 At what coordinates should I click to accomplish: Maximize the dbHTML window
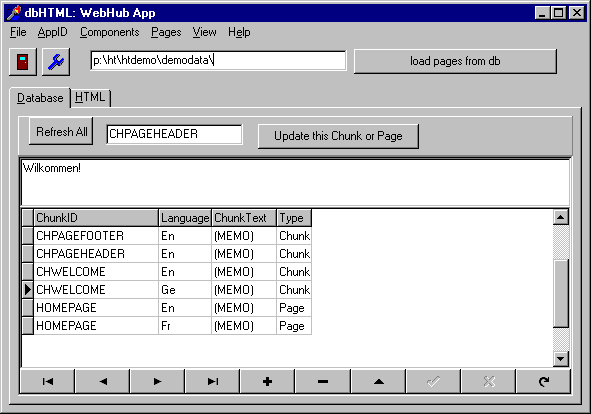pyautogui.click(x=558, y=13)
